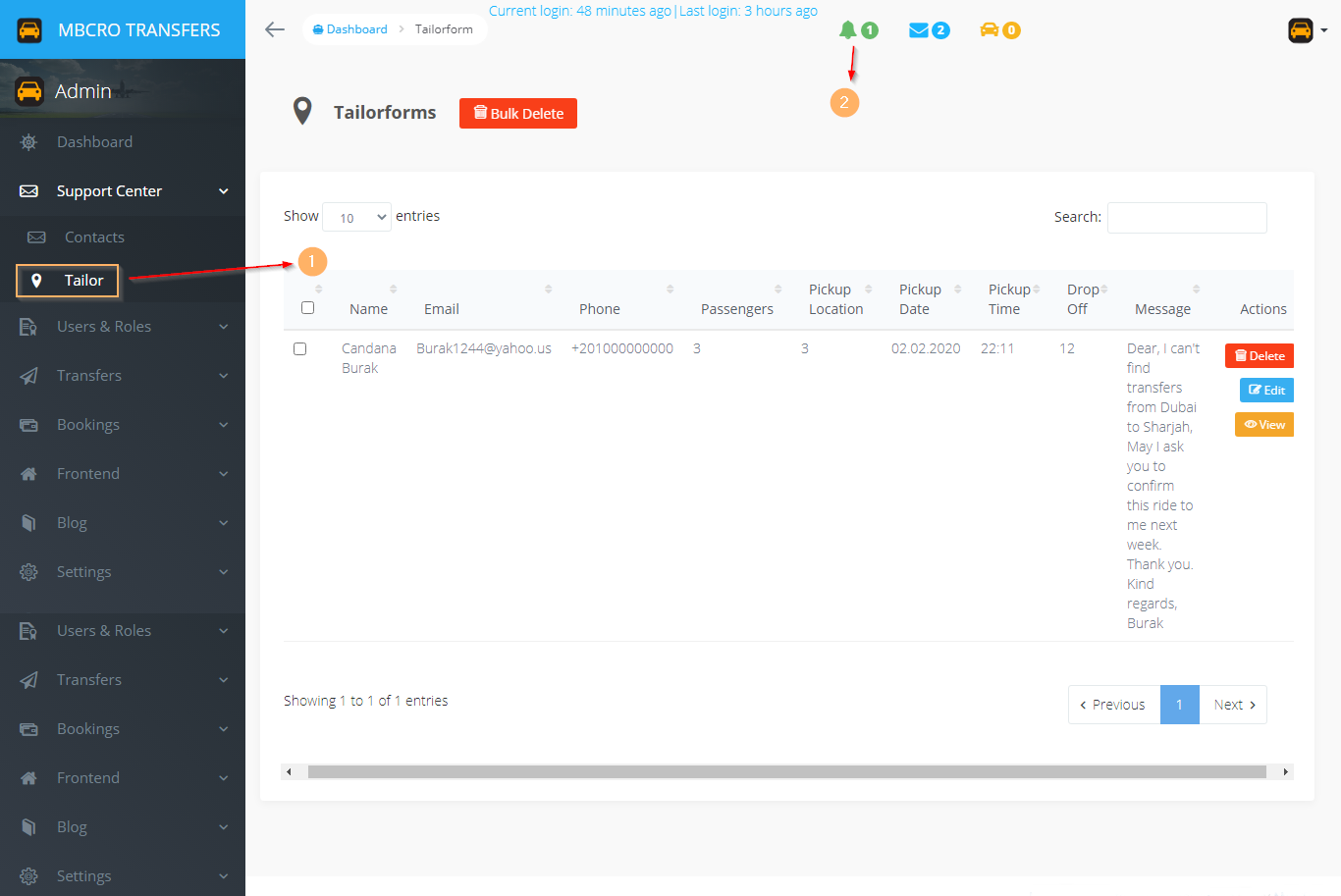Viewport: 1341px width, 896px height.
Task: Check the Candana Burak row checkbox
Action: [x=300, y=349]
